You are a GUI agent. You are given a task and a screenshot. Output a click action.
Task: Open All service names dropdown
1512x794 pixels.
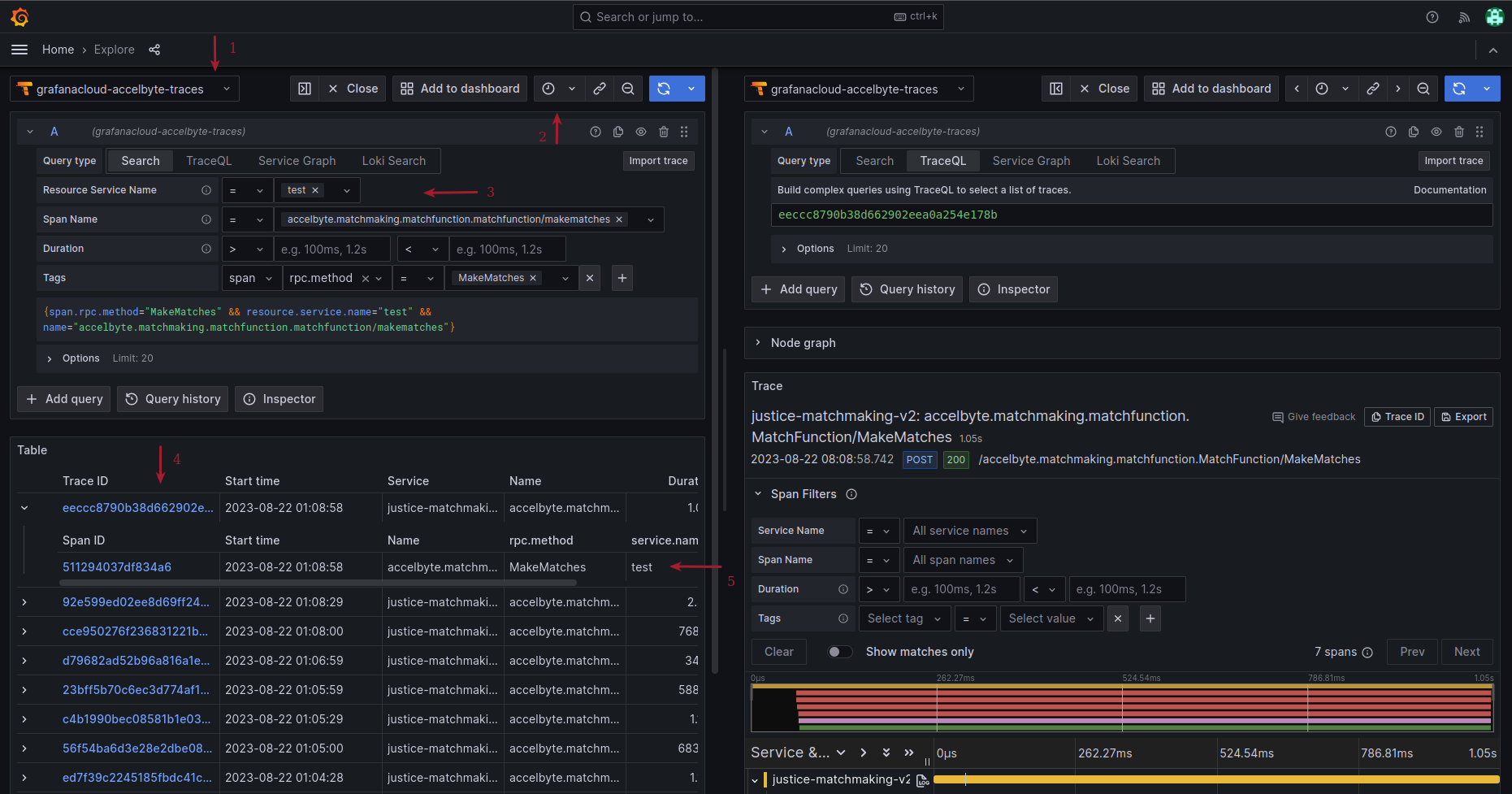coord(970,531)
